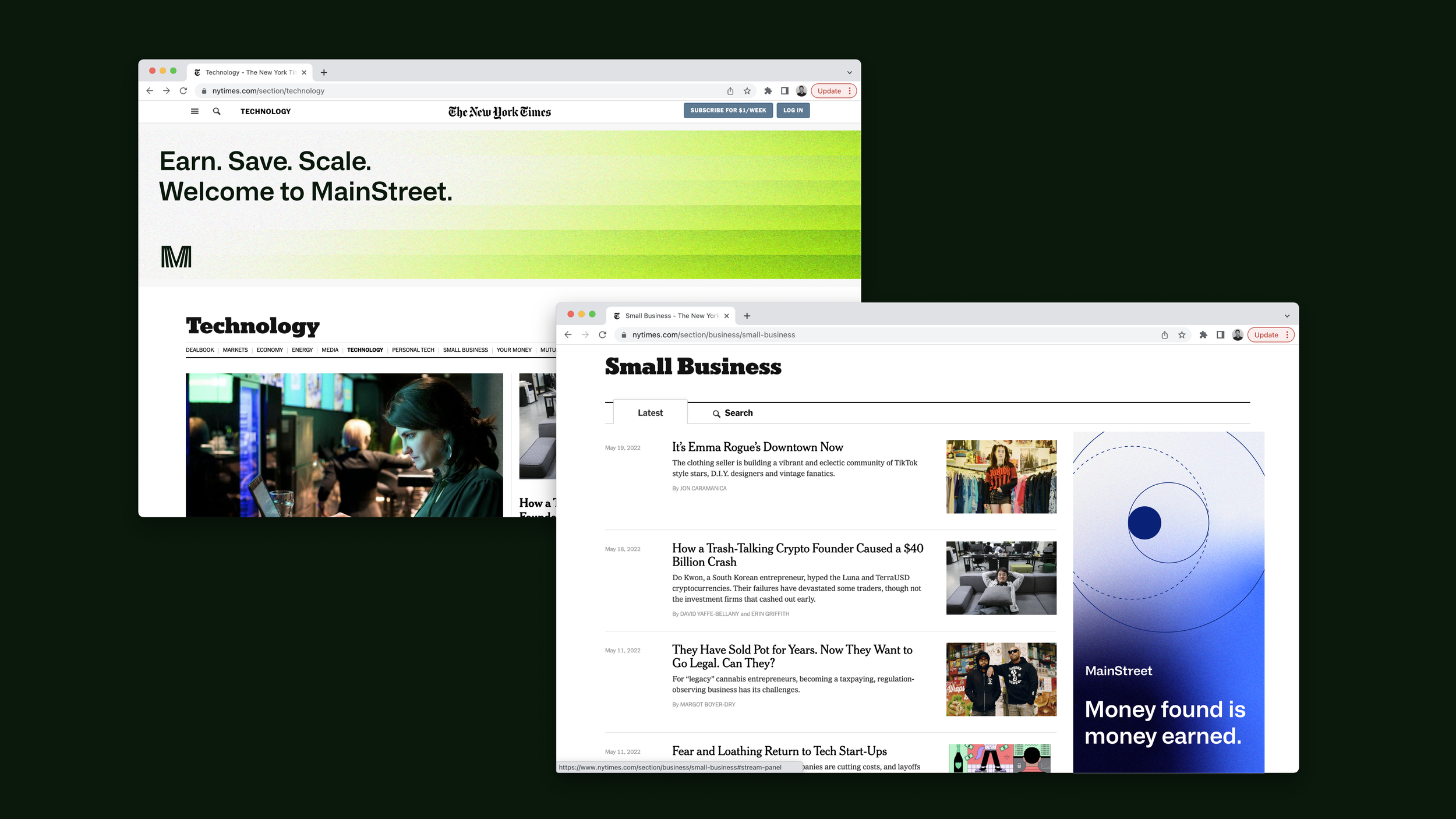This screenshot has height=819, width=1456.
Task: Select the DealBook section nav item
Action: [x=200, y=350]
